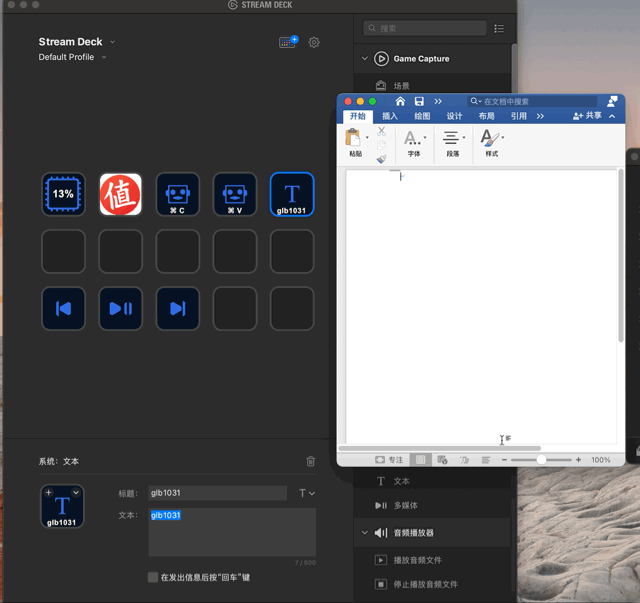Enable 在发出信息后按回车键 checkbox

pos(153,577)
